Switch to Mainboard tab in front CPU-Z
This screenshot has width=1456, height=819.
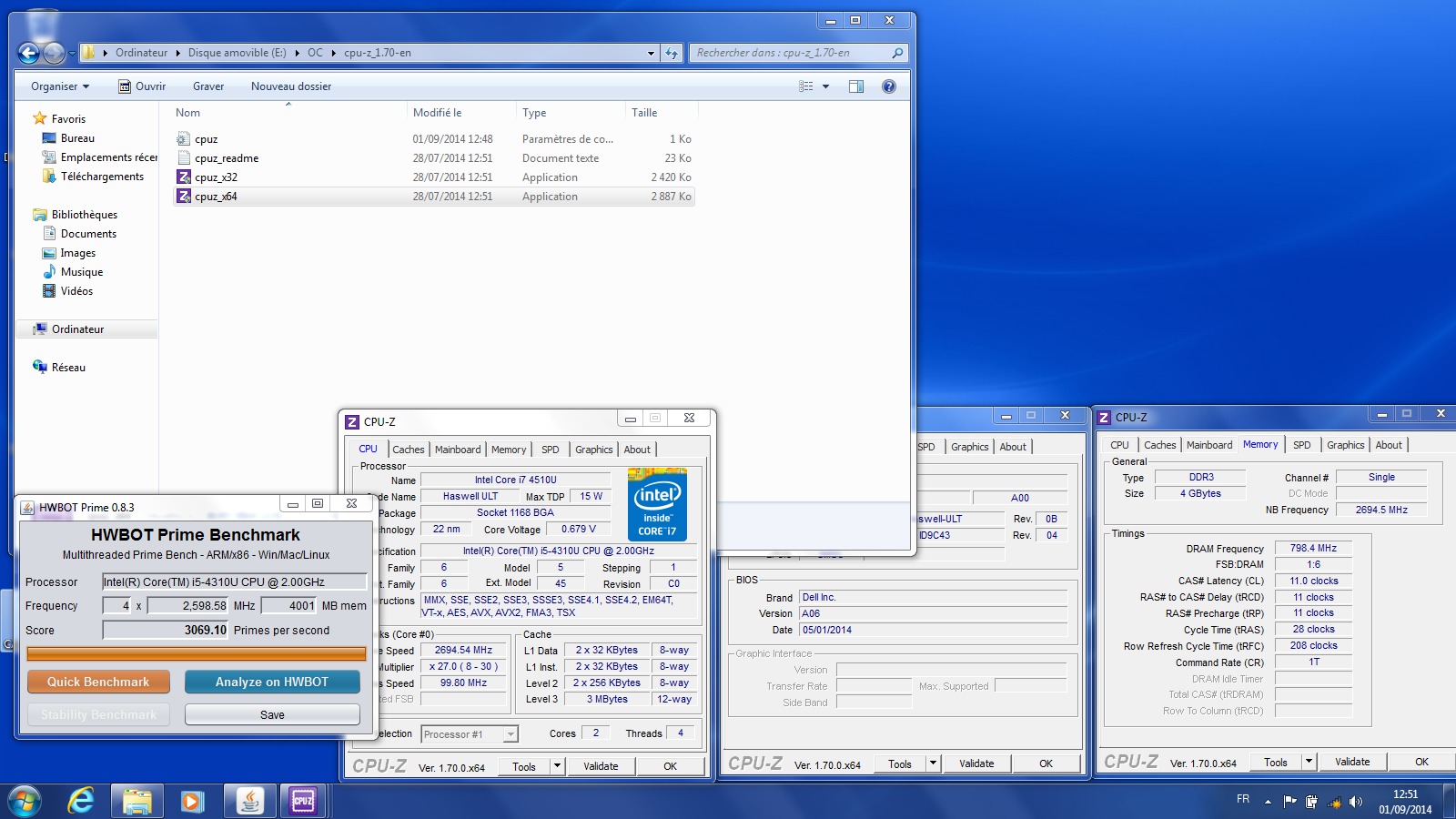[458, 450]
